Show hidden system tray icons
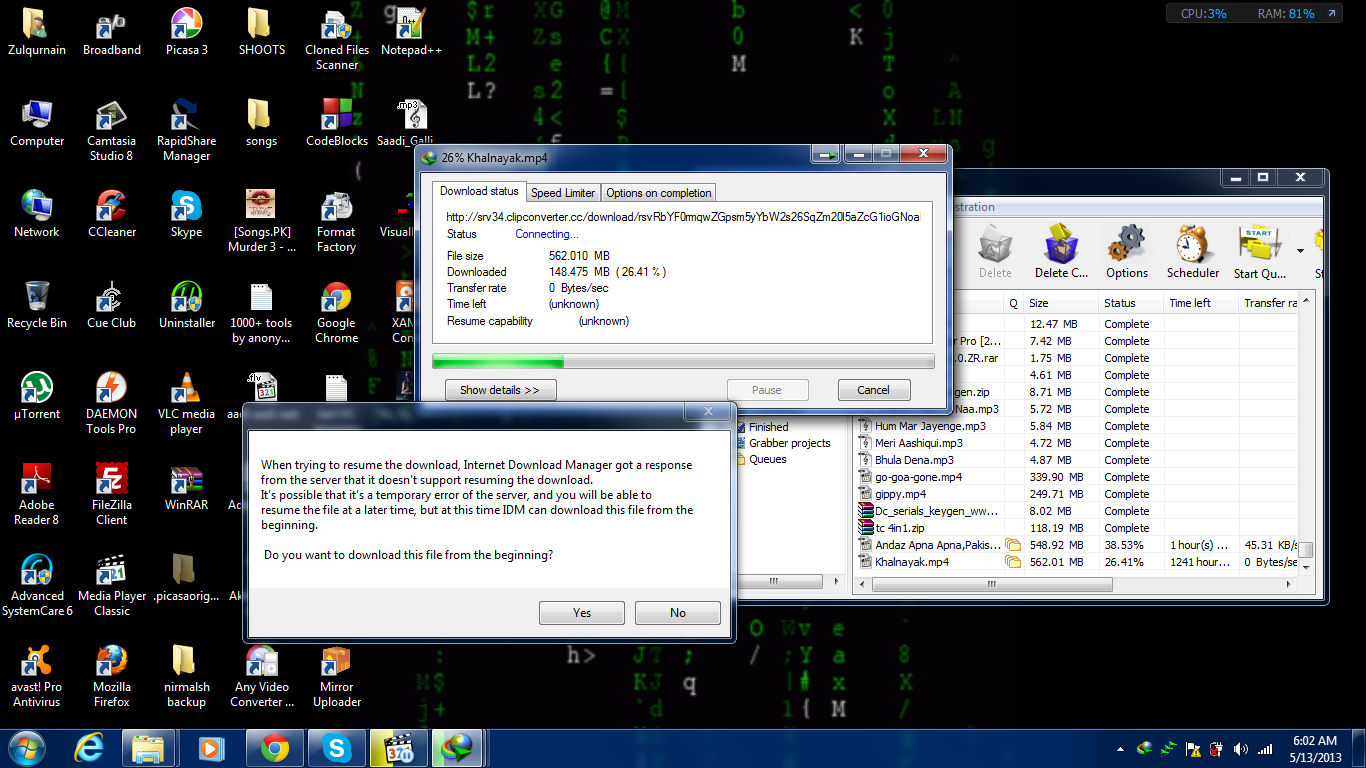 point(1120,748)
